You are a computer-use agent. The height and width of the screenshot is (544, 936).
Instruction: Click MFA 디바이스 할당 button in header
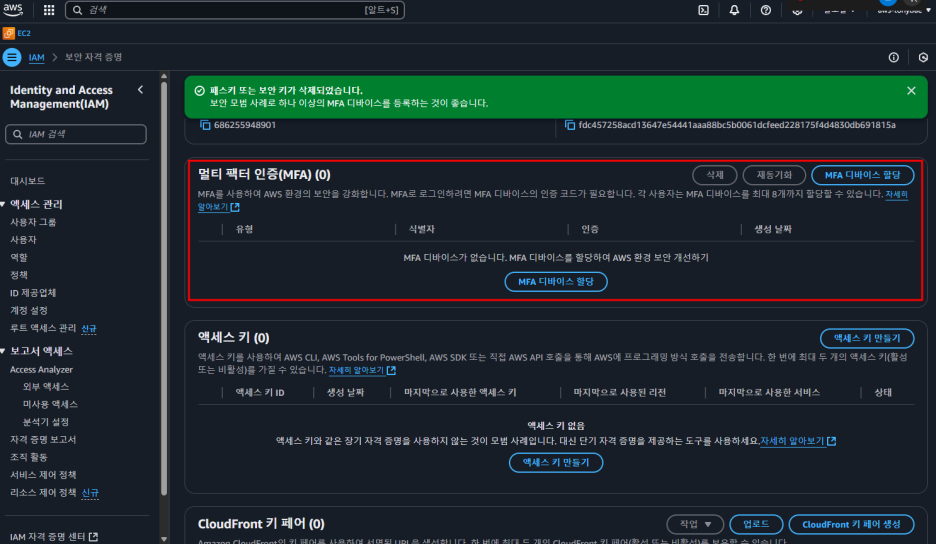coord(863,175)
